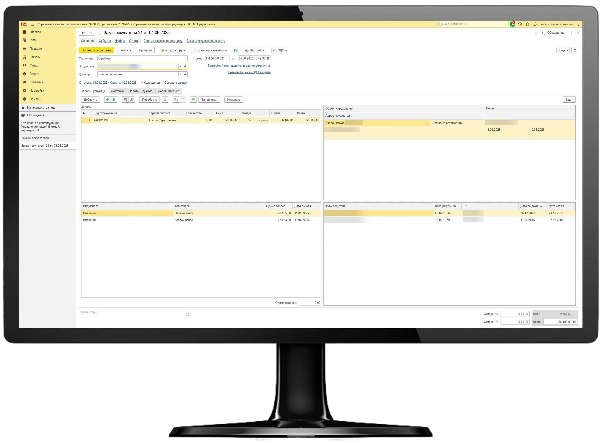This screenshot has height=443, width=602.
Task: Open the first section icon in left sidebar
Action: point(22,32)
